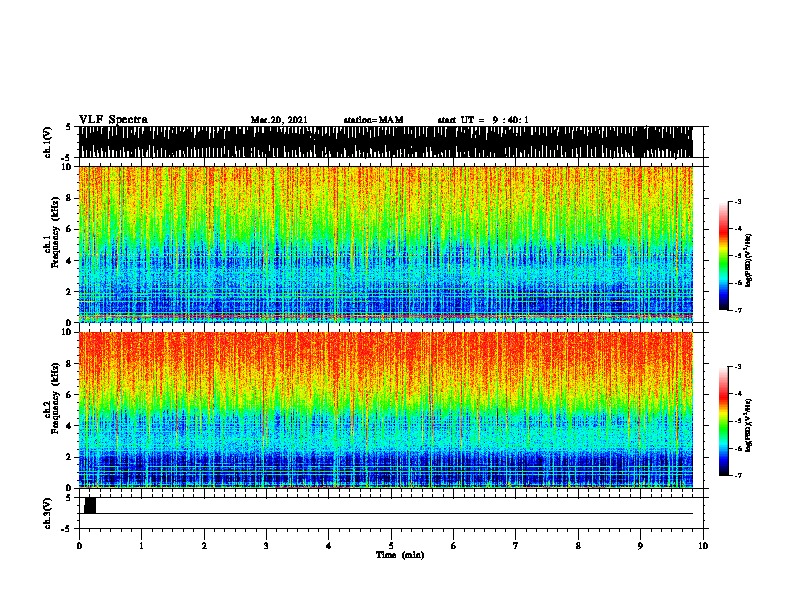Click the "10" label on the time axis
Image resolution: width=792 pixels, height=612 pixels.
tap(703, 546)
